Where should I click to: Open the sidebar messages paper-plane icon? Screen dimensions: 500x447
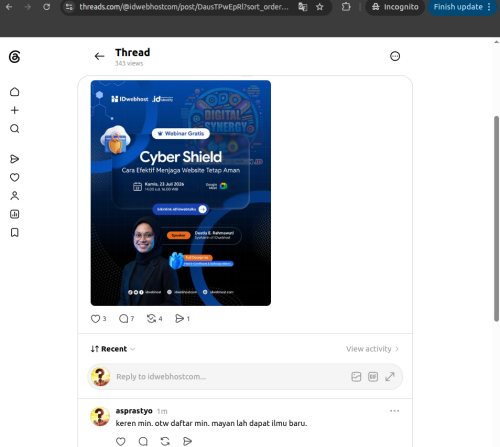pyautogui.click(x=14, y=159)
